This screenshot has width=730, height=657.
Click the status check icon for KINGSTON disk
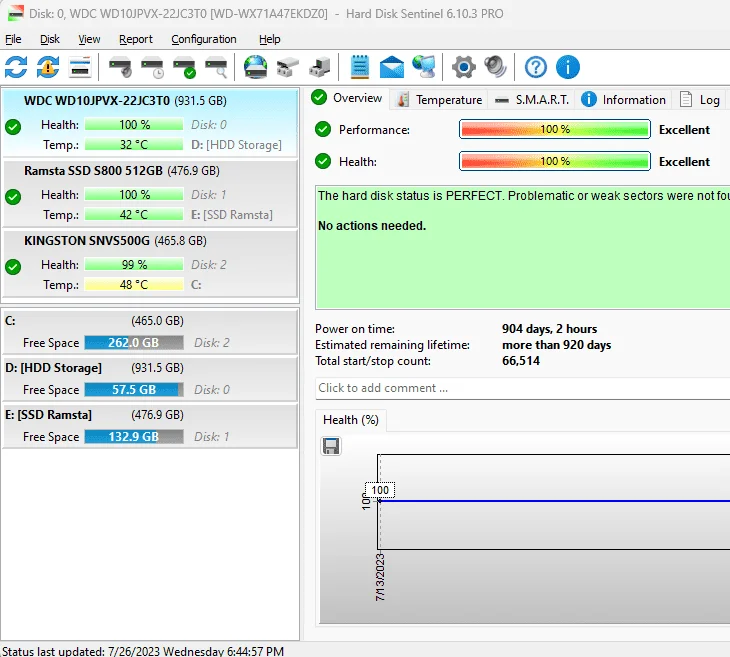click(x=13, y=267)
